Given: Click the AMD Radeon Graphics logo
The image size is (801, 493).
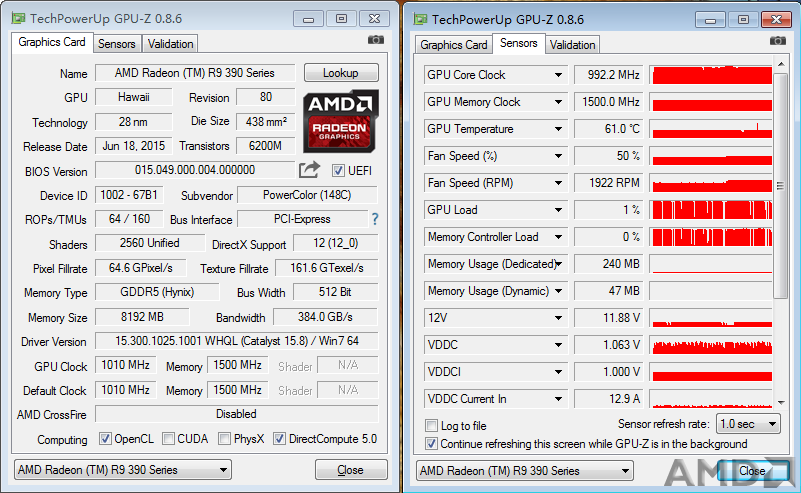Looking at the screenshot, I should (x=341, y=121).
